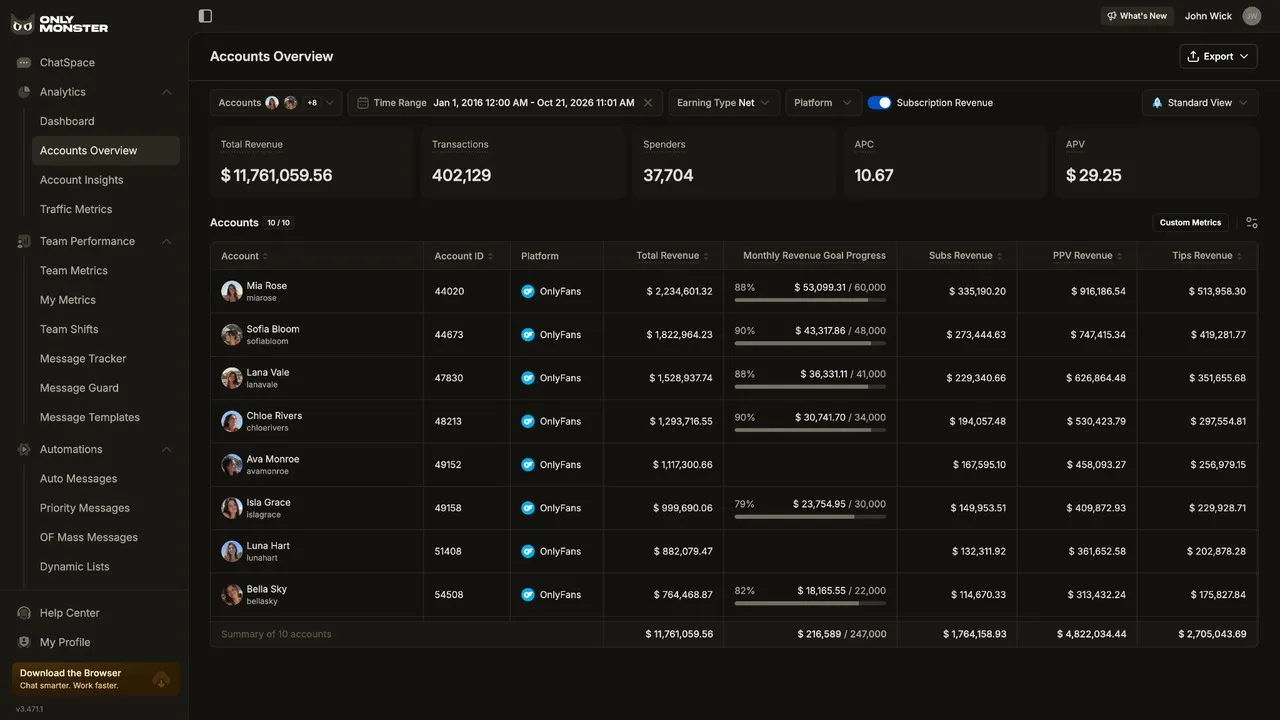Open Team Metrics page

[74, 271]
